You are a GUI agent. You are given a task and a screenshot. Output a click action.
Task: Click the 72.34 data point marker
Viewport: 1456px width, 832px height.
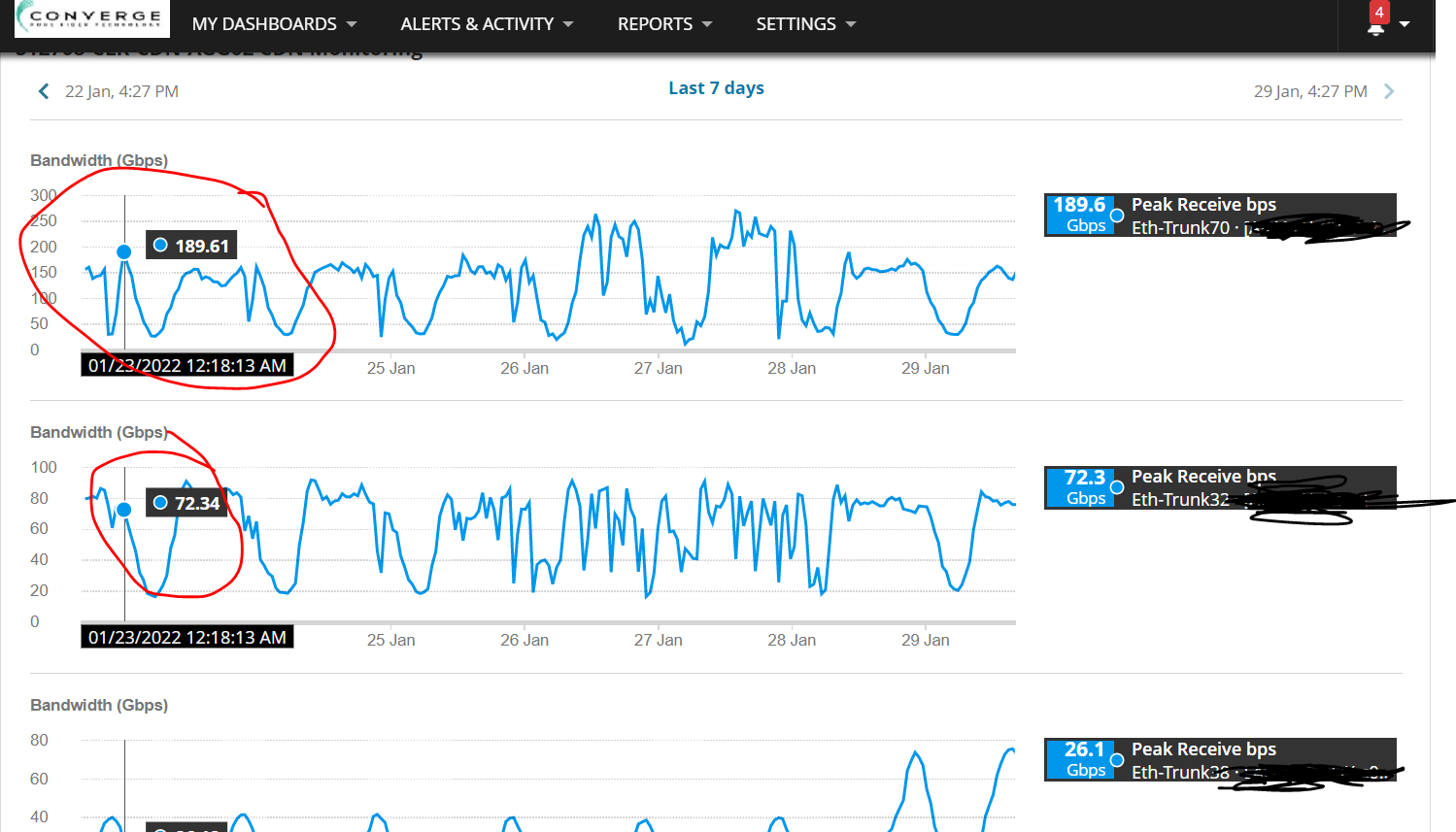[x=124, y=510]
